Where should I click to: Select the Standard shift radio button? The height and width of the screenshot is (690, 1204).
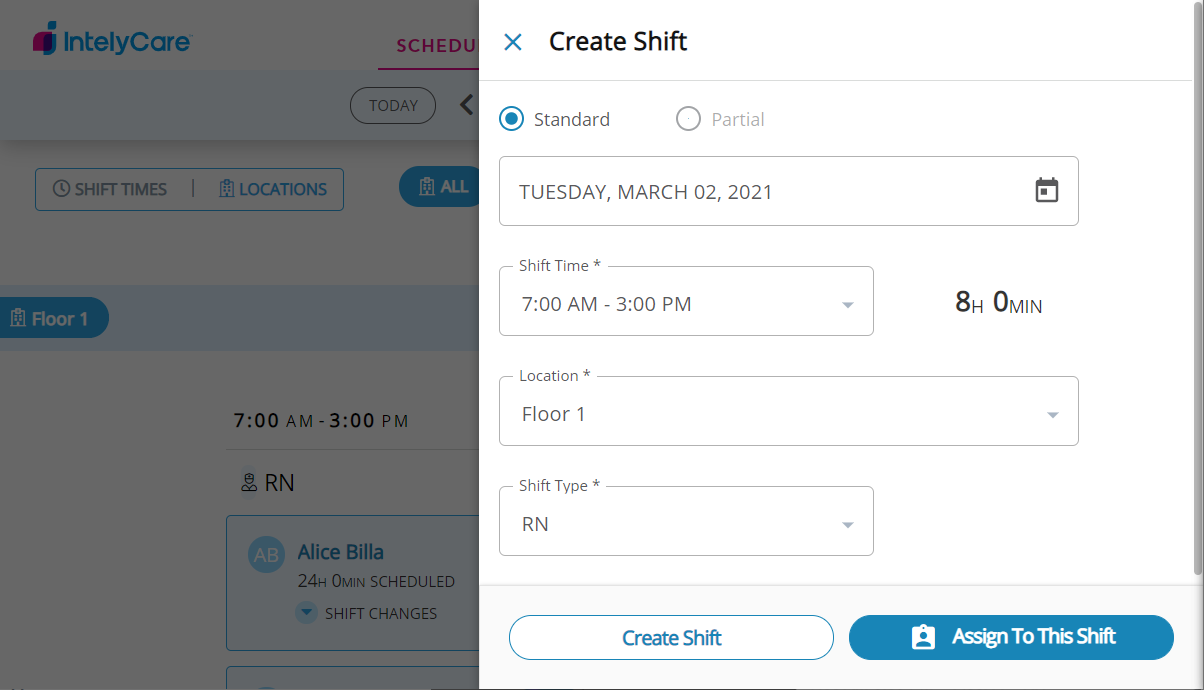(512, 119)
